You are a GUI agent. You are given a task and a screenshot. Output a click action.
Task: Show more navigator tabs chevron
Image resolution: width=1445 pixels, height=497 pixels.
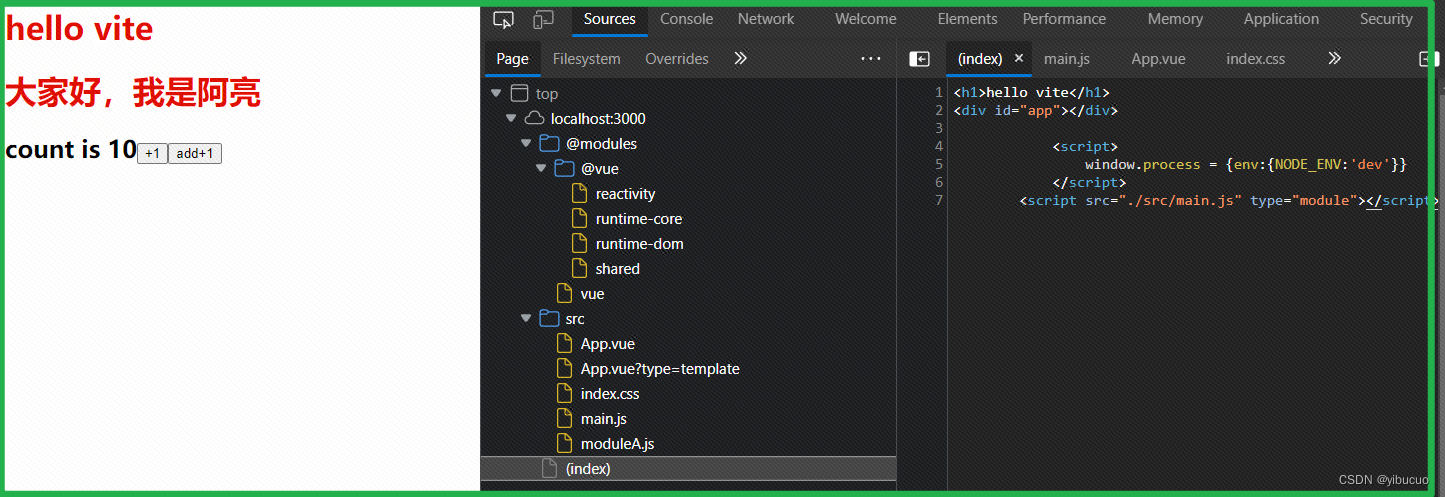[x=740, y=59]
